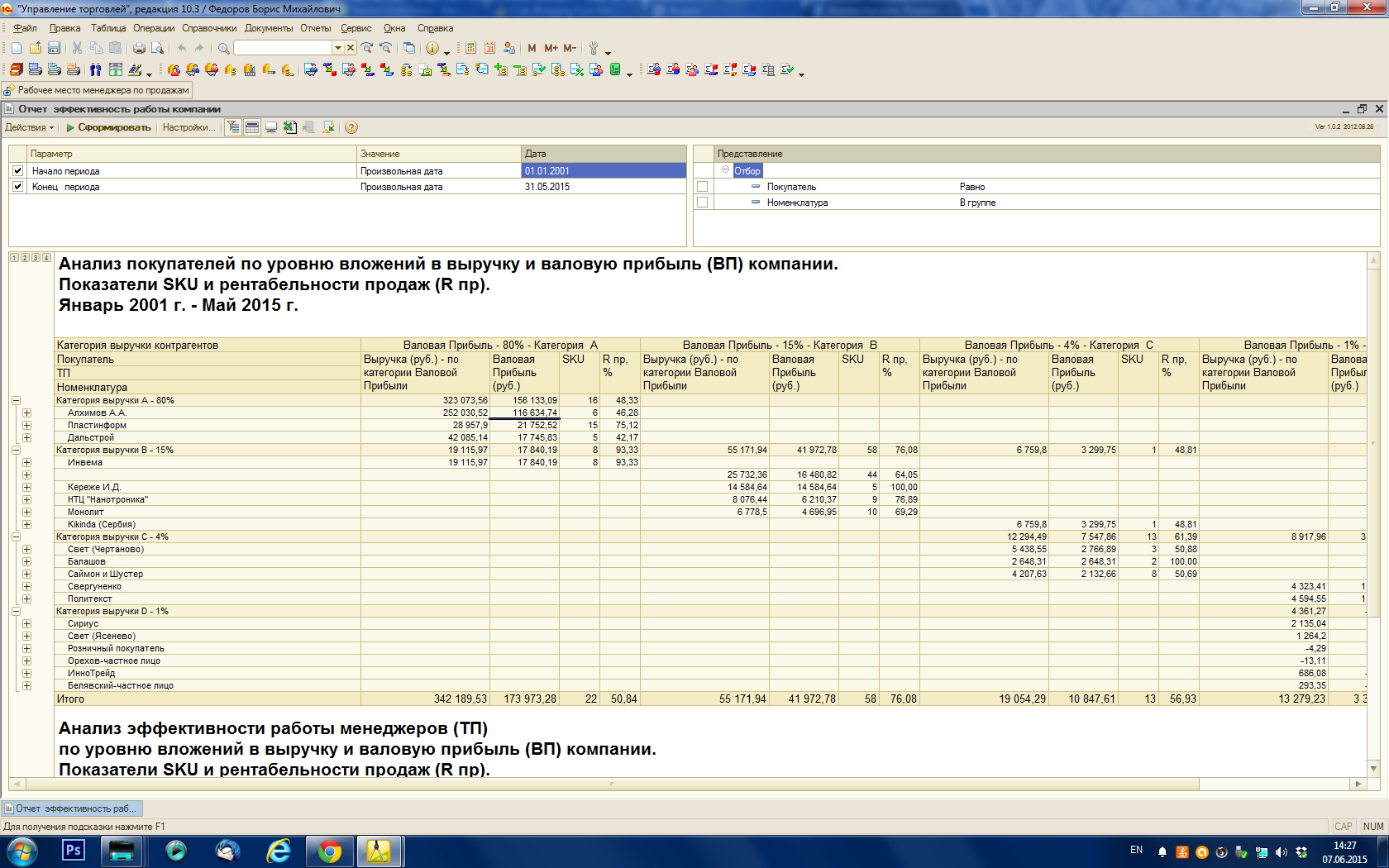Open Internet Explorer from the taskbar
Image resolution: width=1389 pixels, height=868 pixels.
[x=279, y=851]
